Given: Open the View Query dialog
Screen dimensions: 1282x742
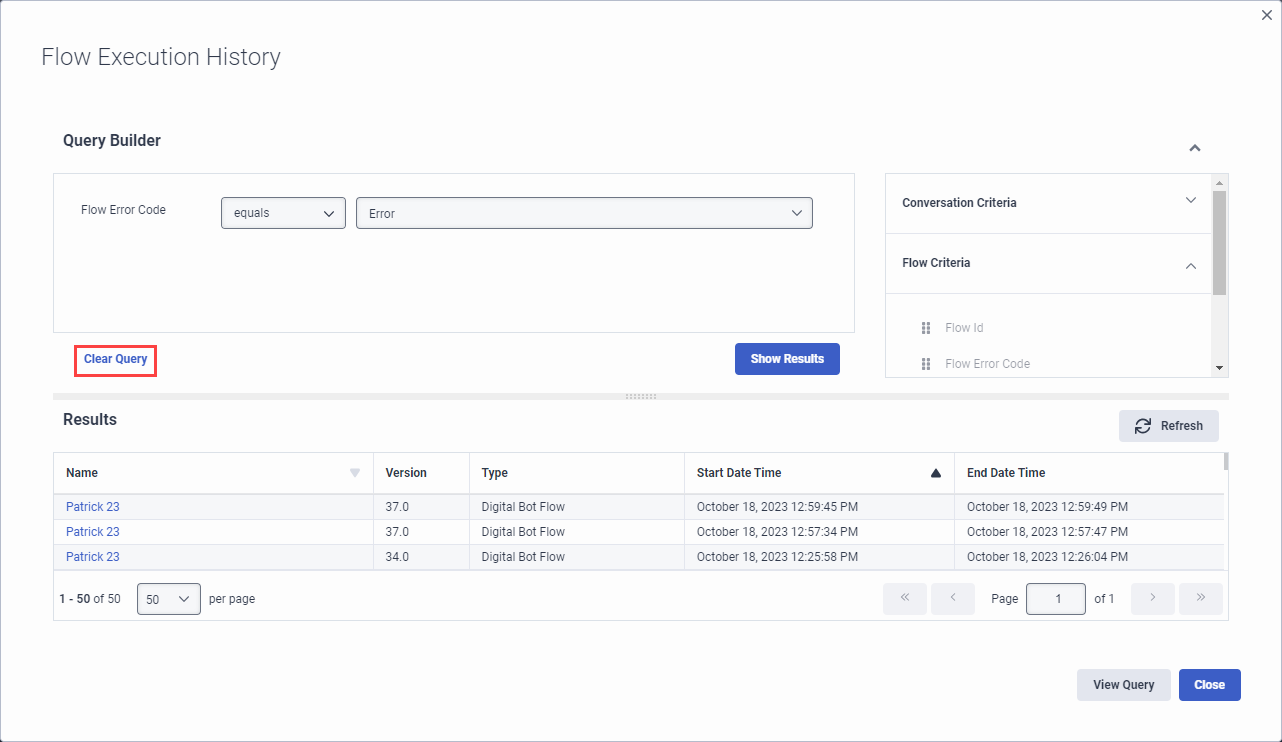Looking at the screenshot, I should [1123, 685].
